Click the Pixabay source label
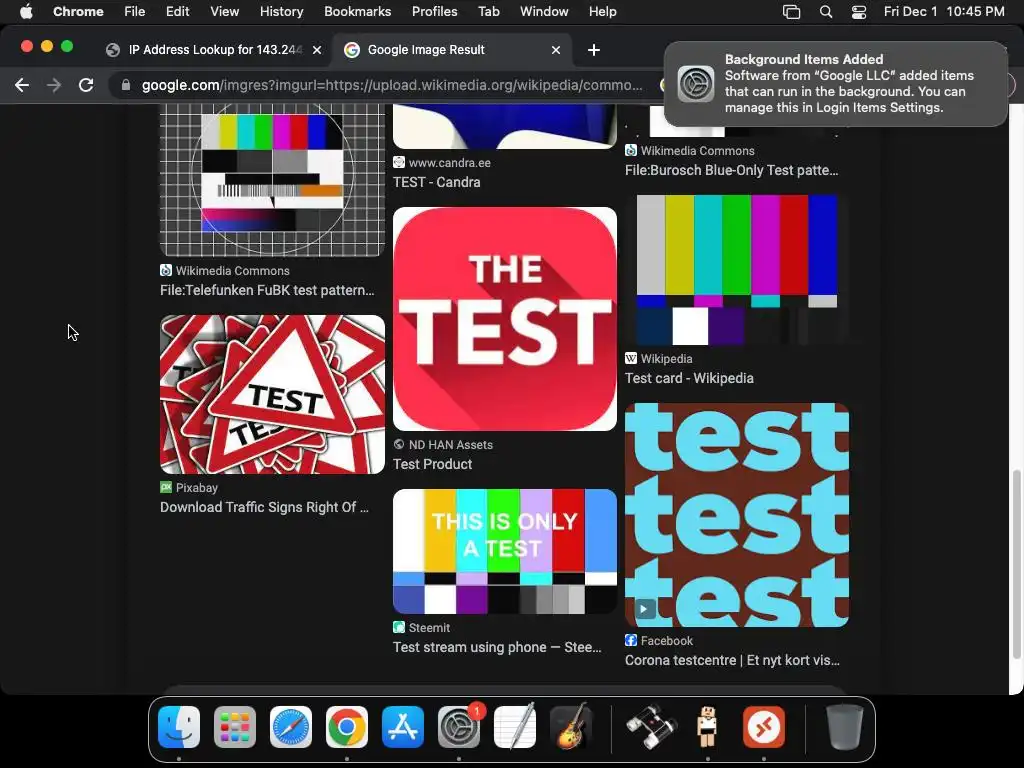 (197, 488)
